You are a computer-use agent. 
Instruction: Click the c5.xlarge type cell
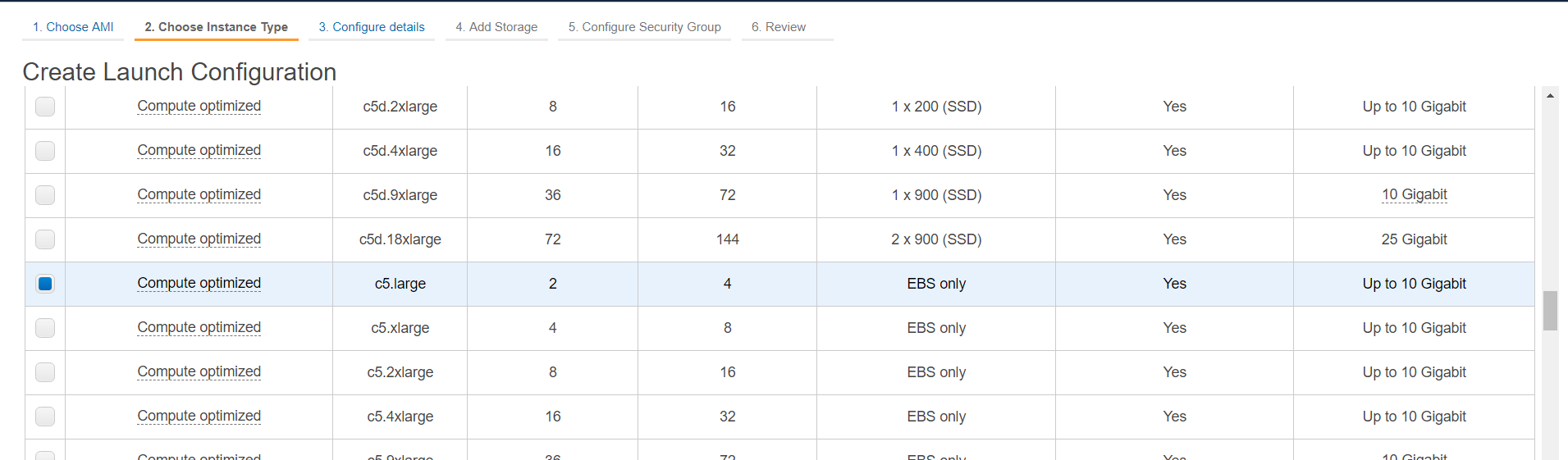tap(400, 328)
